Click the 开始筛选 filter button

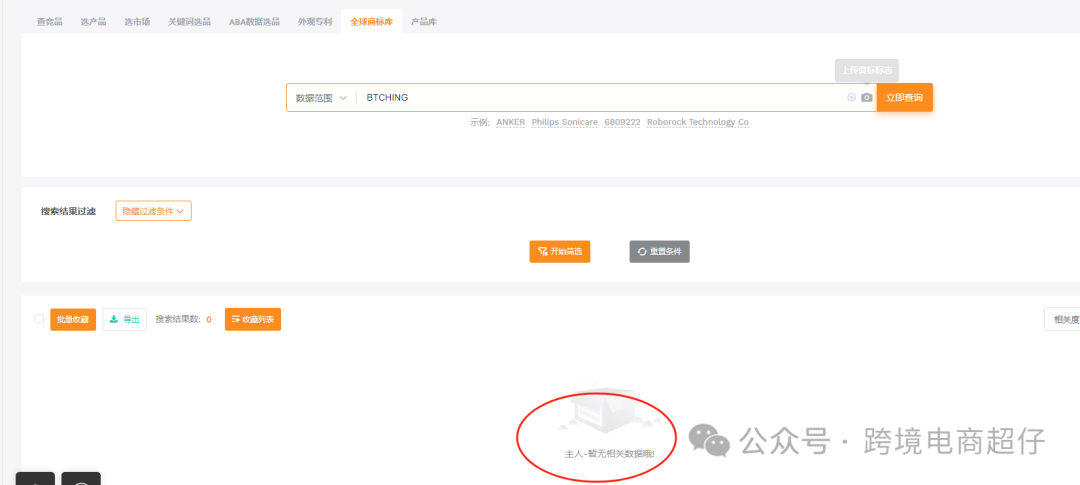pos(559,251)
